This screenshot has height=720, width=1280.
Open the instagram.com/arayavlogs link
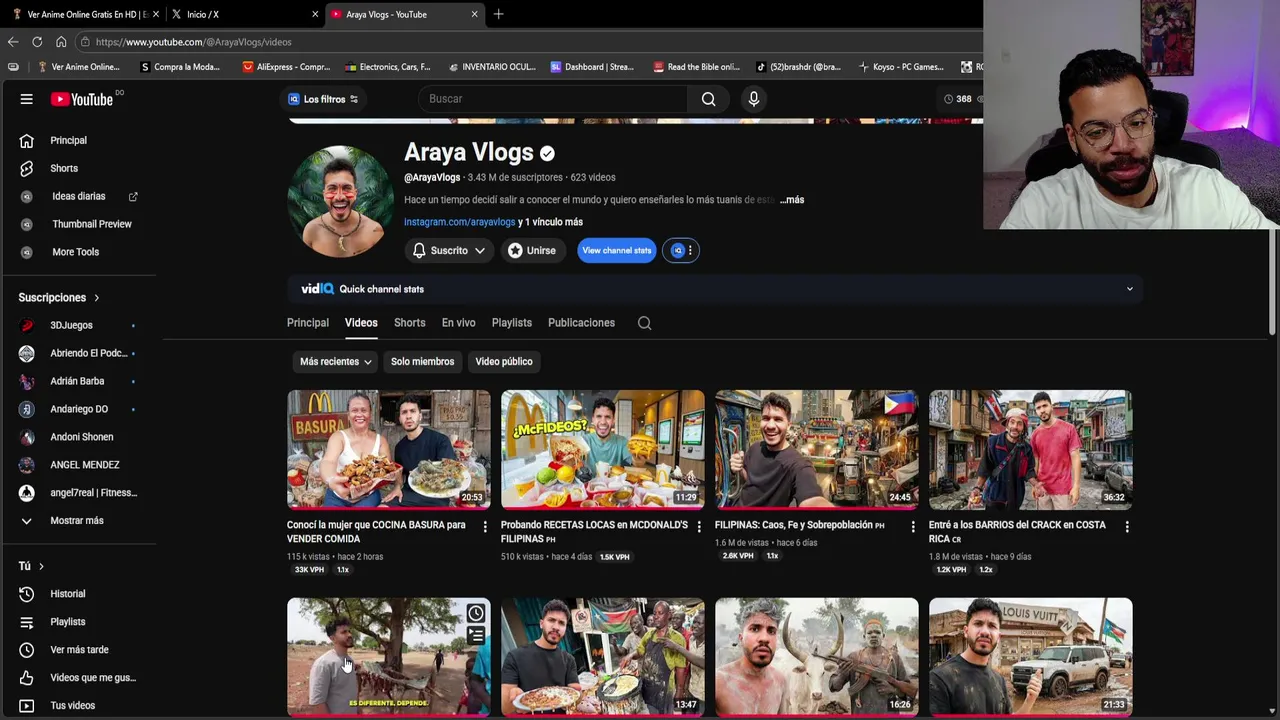(460, 222)
